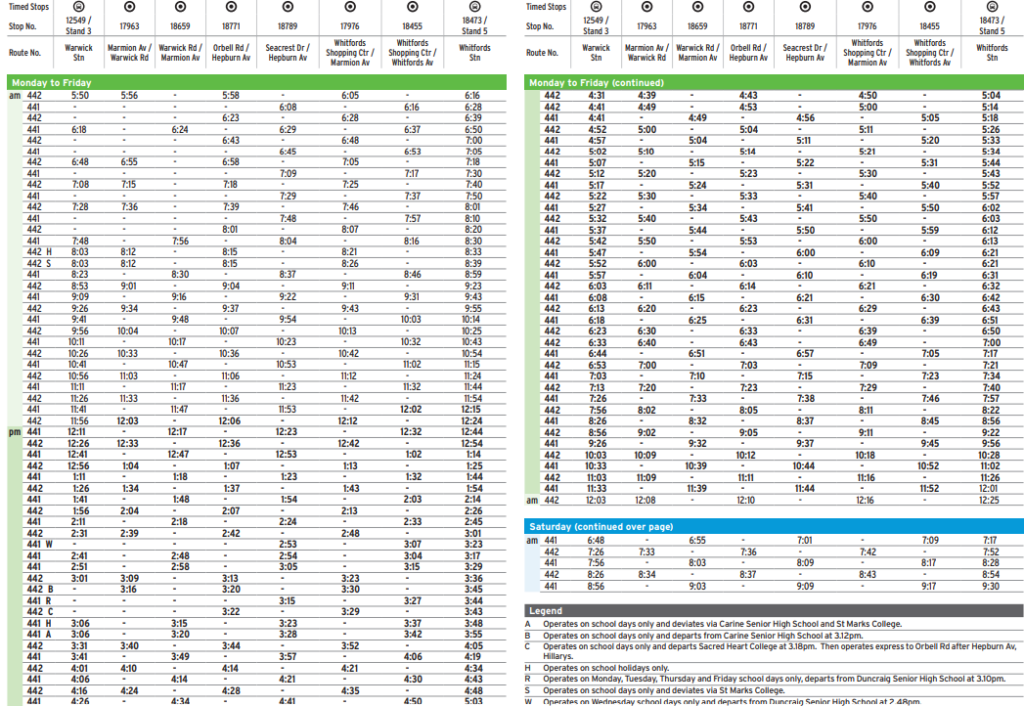Select the Marmion Av / Warwick Rd heading

point(129,49)
